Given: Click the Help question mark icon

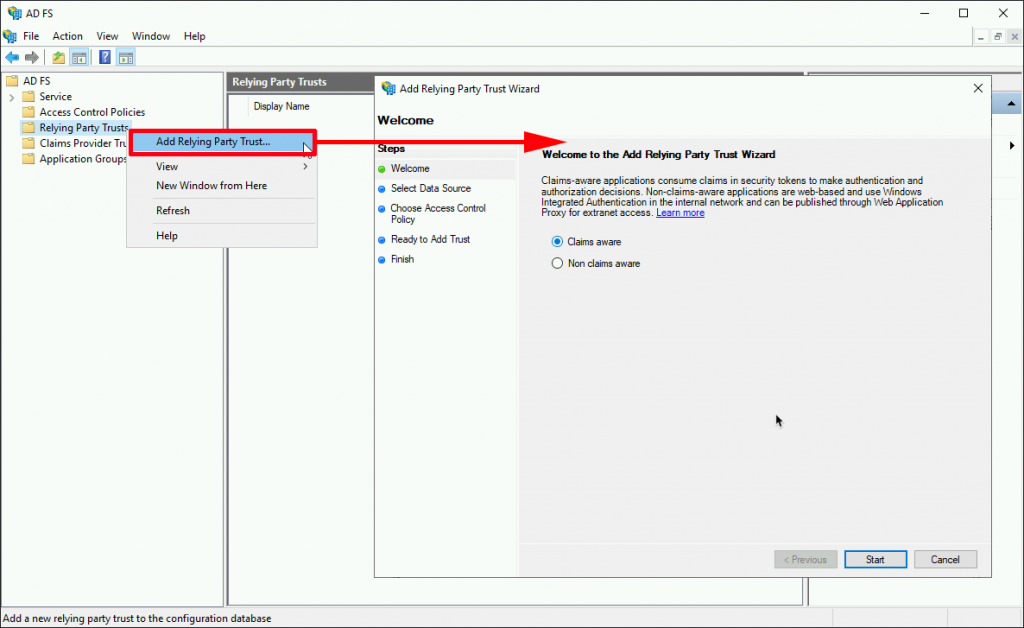Looking at the screenshot, I should point(103,57).
